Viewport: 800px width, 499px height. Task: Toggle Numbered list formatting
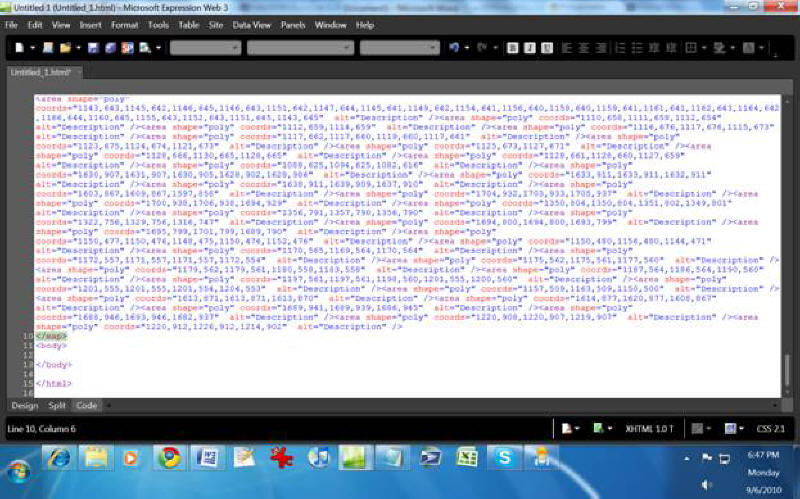(620, 47)
